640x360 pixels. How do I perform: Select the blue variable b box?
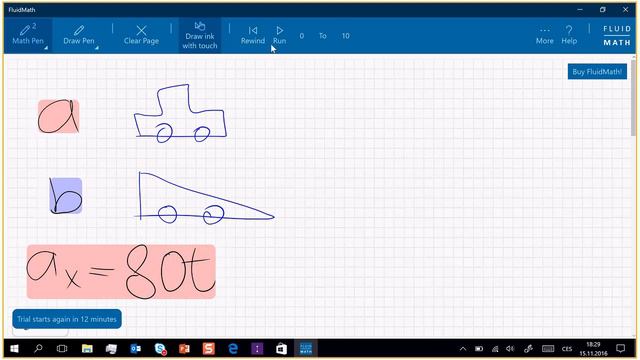66,196
